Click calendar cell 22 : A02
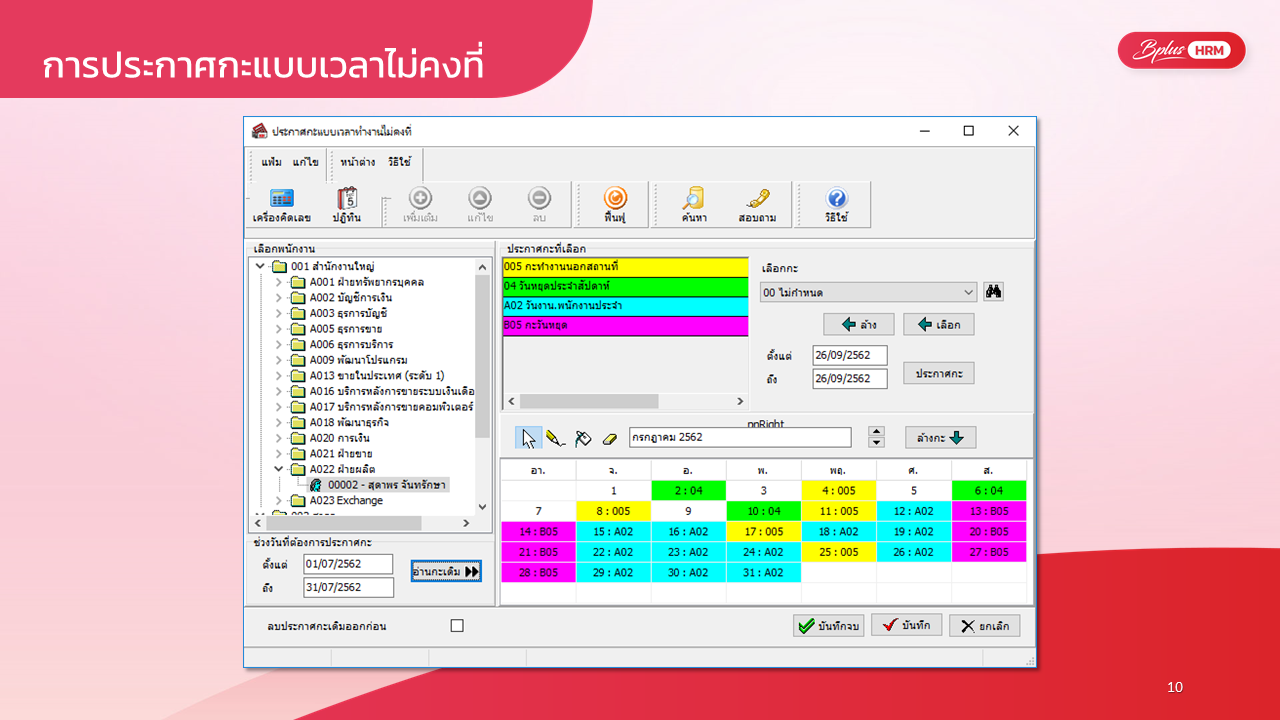Image resolution: width=1280 pixels, height=720 pixels. 613,552
